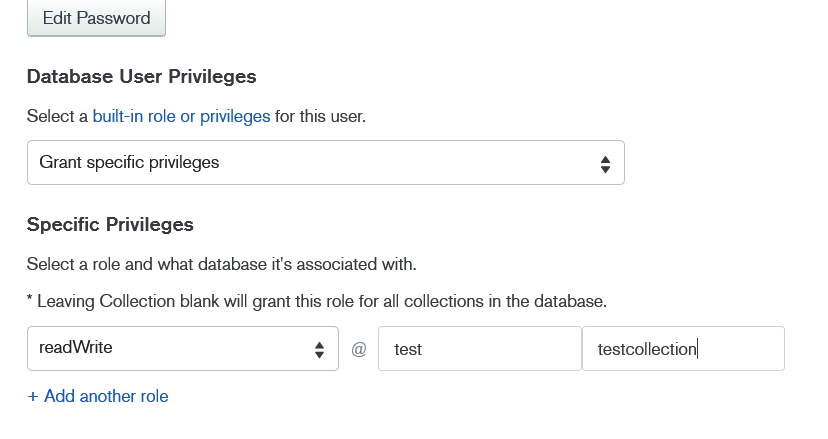Screen dimensions: 828x439
Task: Click the Edit Password button
Action: point(96,18)
